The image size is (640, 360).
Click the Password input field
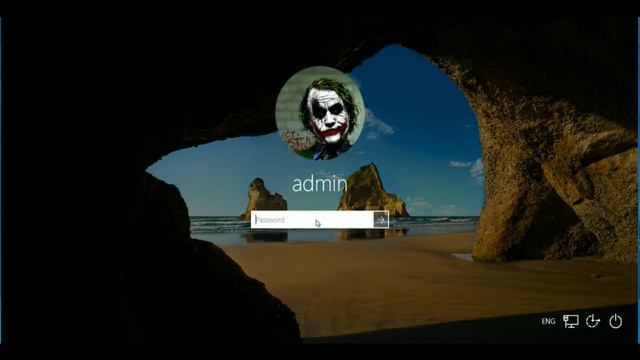point(312,220)
